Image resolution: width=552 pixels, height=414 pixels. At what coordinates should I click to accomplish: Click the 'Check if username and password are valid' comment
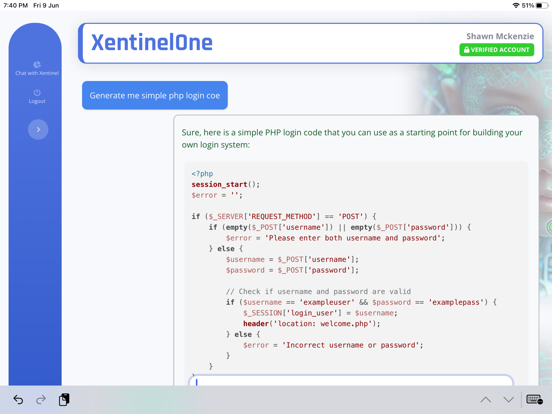coord(319,291)
